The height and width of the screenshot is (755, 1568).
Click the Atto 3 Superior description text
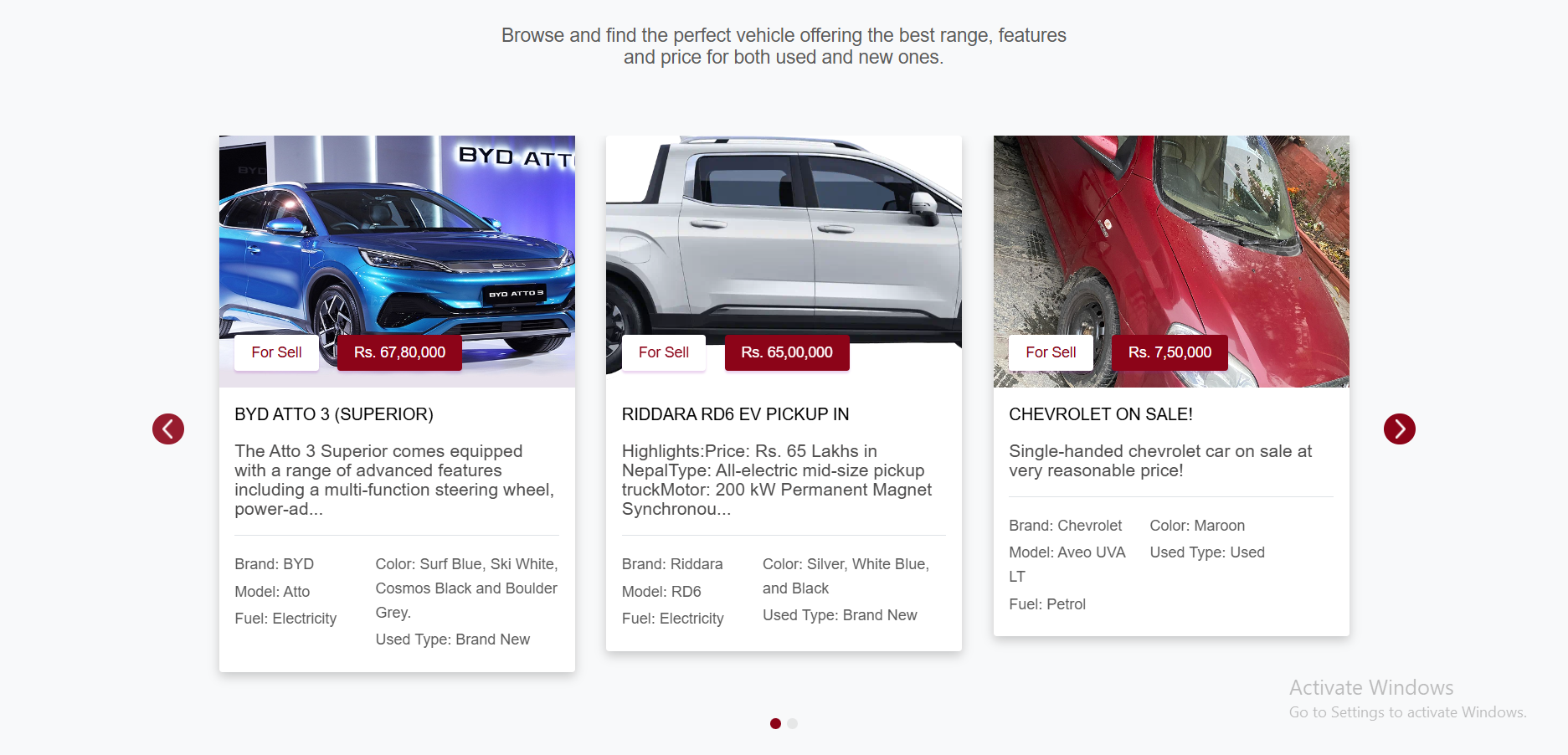[394, 480]
